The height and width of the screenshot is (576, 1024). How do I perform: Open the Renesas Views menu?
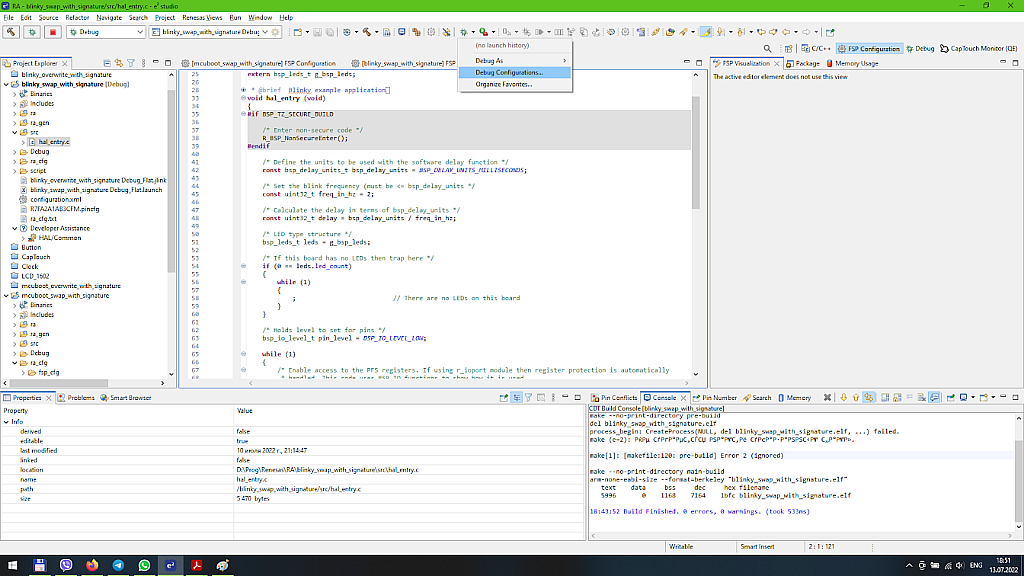click(x=203, y=16)
